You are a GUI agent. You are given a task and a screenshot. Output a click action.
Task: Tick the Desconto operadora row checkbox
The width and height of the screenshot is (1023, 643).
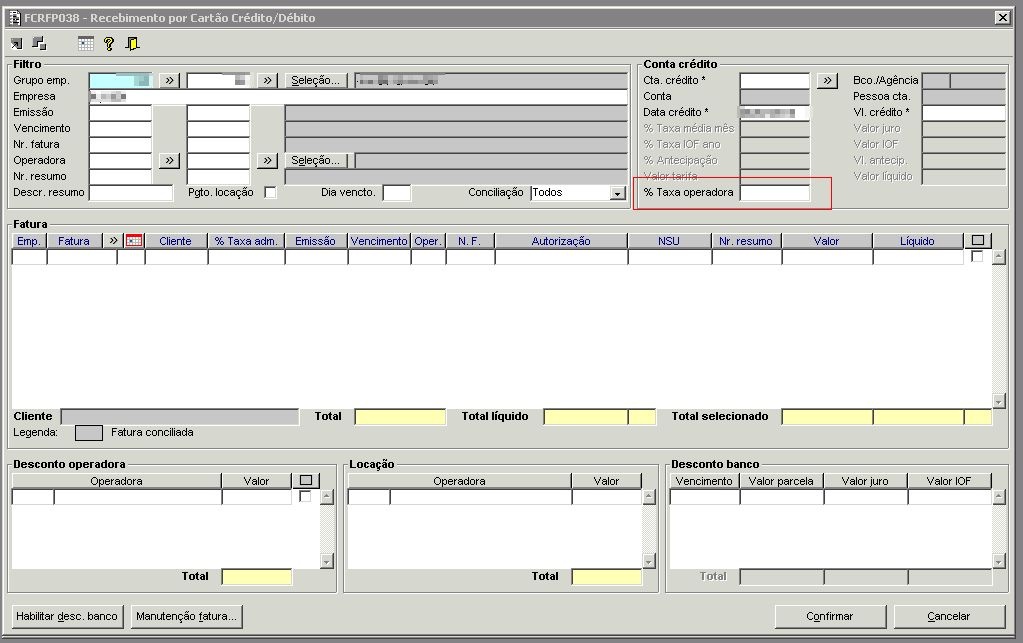tap(305, 496)
